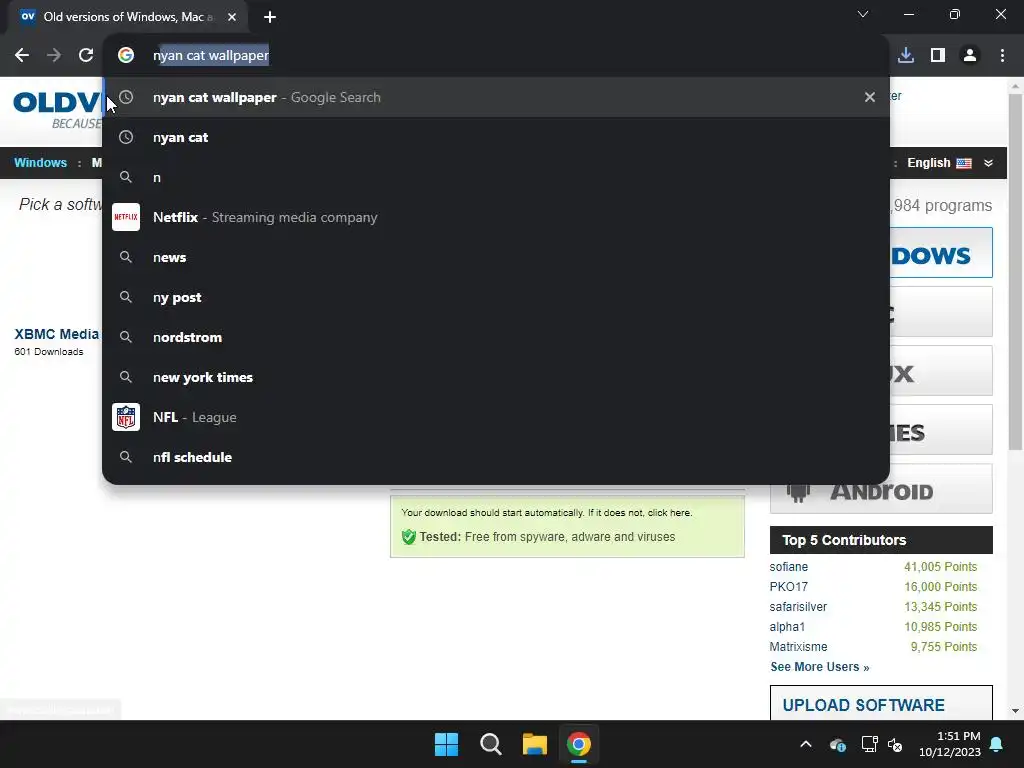Select the single letter n search suggestion

pyautogui.click(x=496, y=177)
